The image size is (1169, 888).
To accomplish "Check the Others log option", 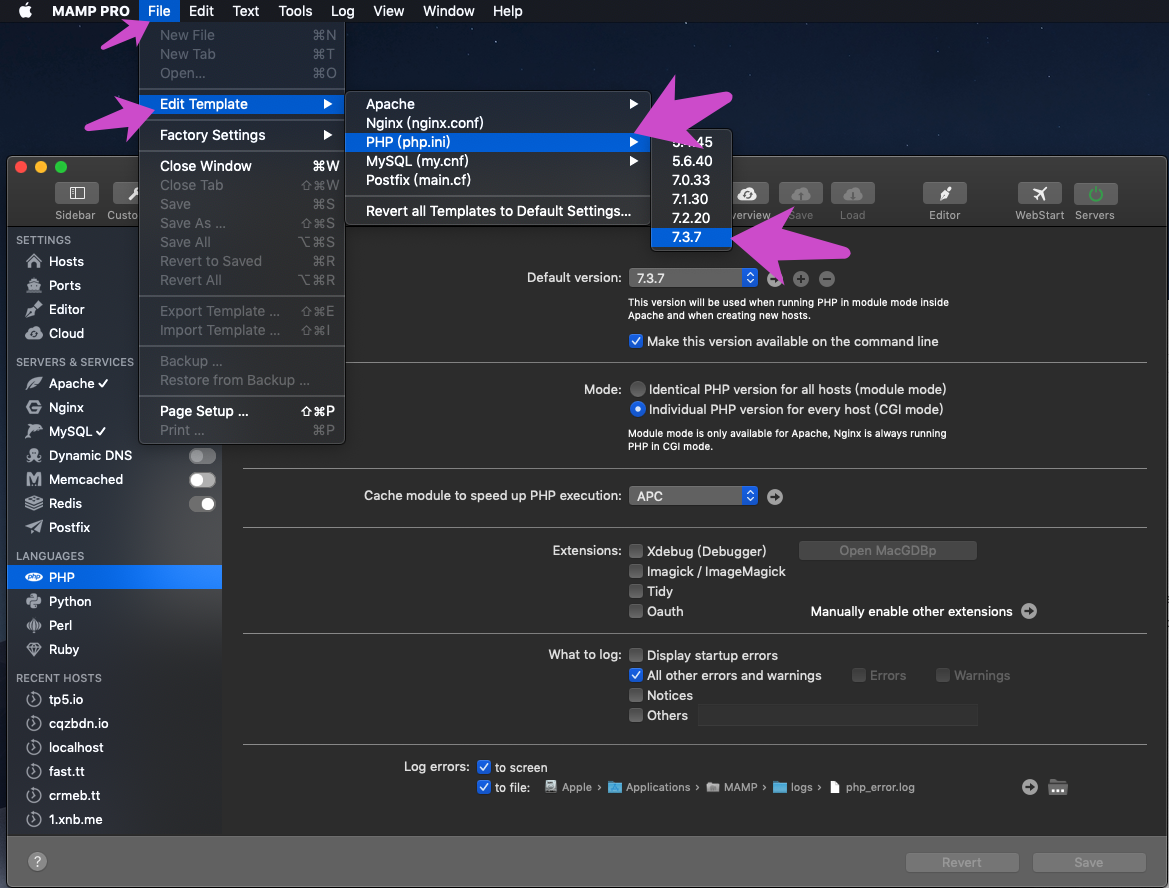I will pyautogui.click(x=636, y=716).
